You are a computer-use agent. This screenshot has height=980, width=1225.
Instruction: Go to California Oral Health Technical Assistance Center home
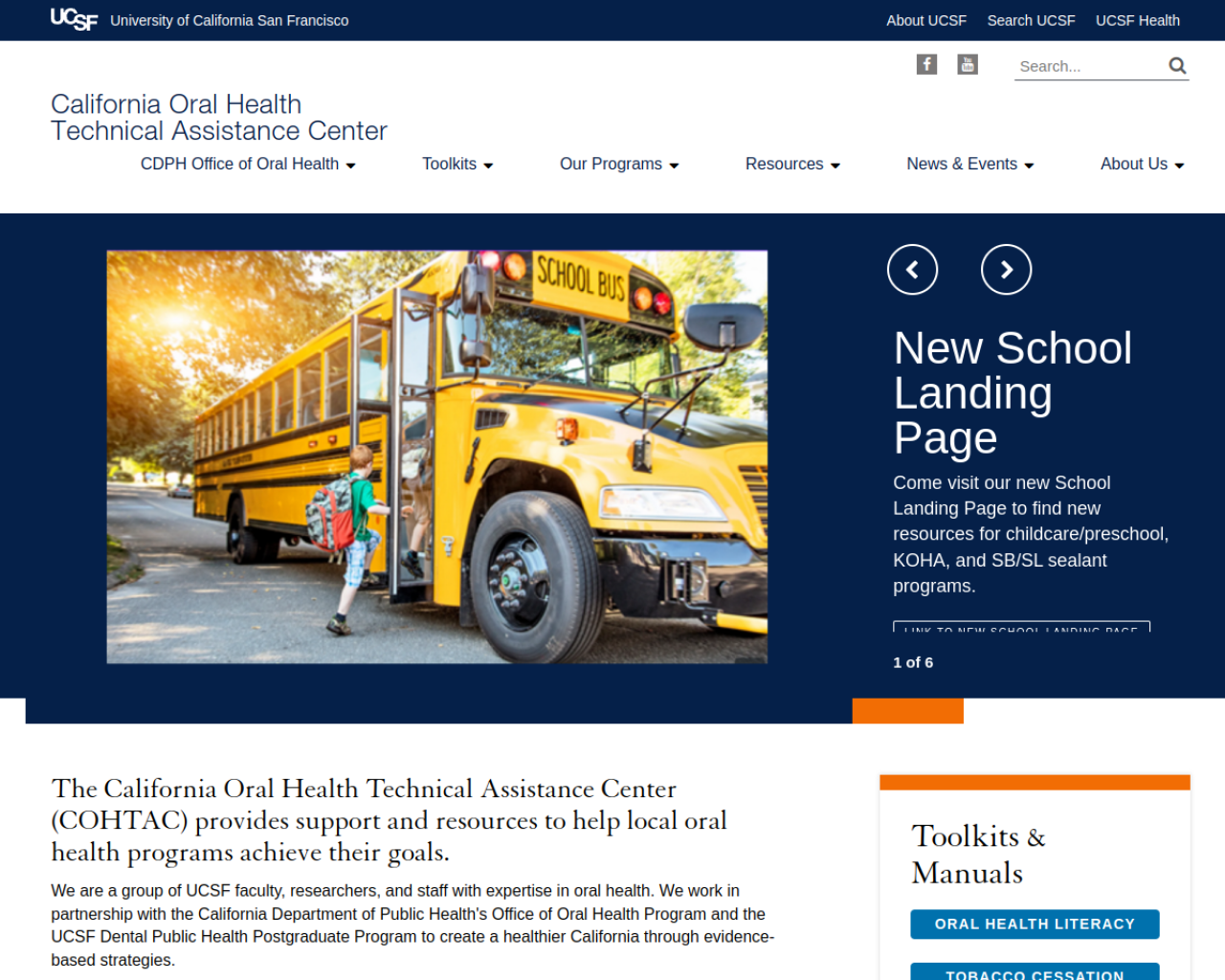tap(219, 117)
